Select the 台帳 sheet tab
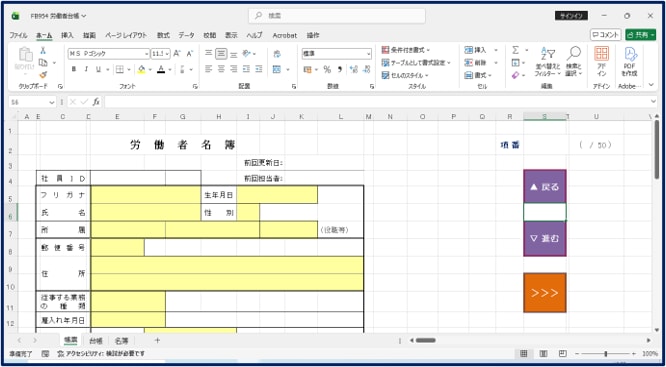This screenshot has width=666, height=367. pyautogui.click(x=96, y=340)
